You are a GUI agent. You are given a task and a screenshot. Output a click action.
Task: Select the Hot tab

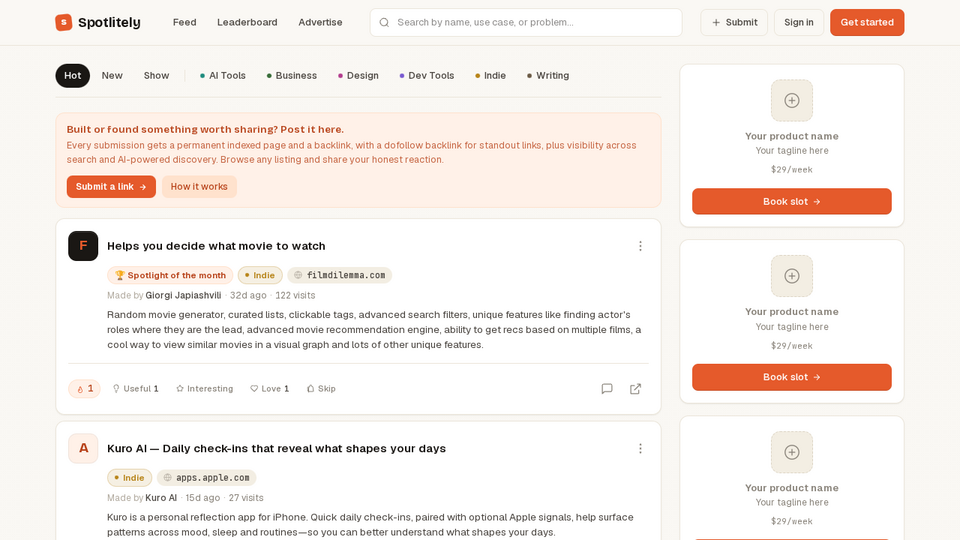pos(72,76)
